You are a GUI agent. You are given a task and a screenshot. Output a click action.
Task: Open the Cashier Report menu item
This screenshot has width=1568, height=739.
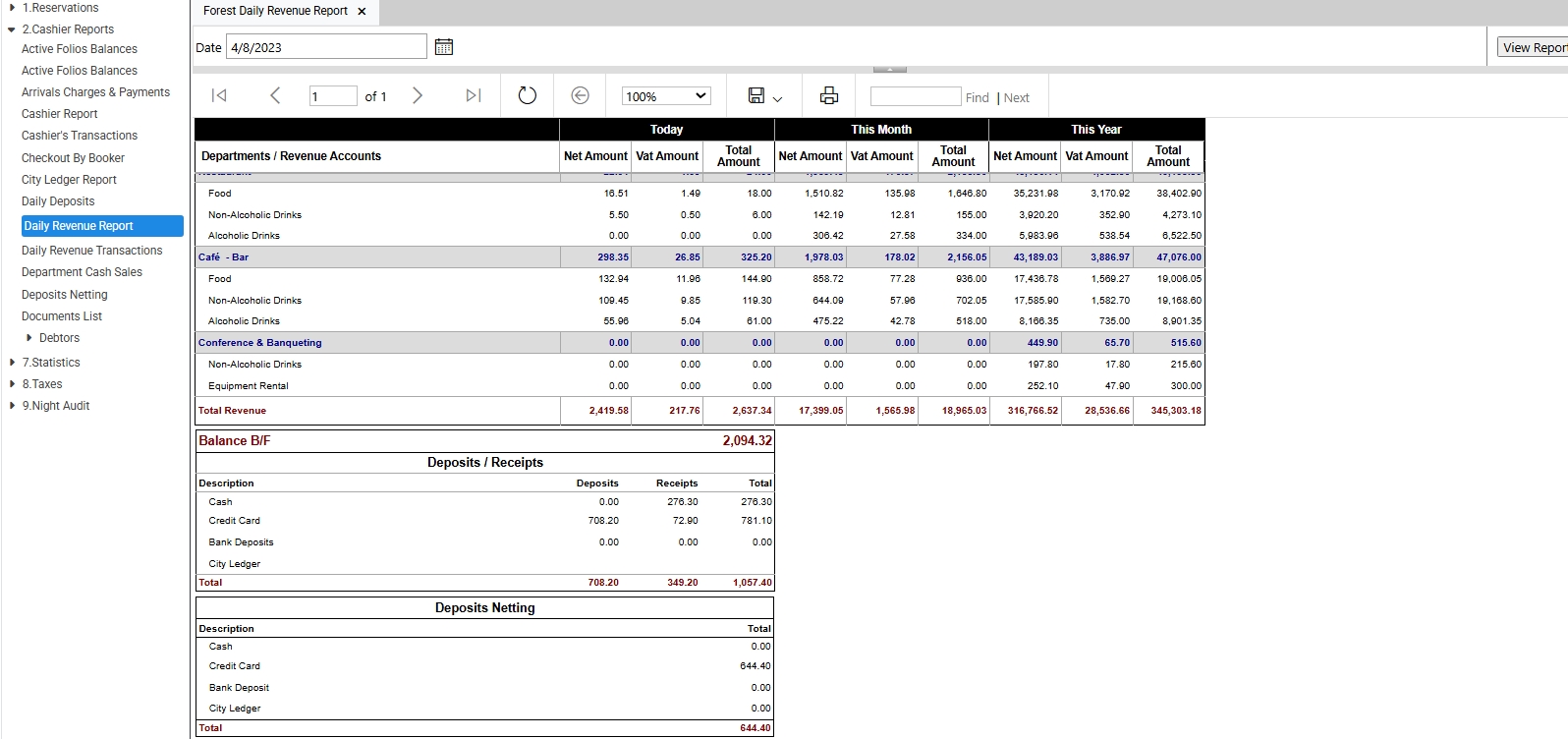coord(59,114)
